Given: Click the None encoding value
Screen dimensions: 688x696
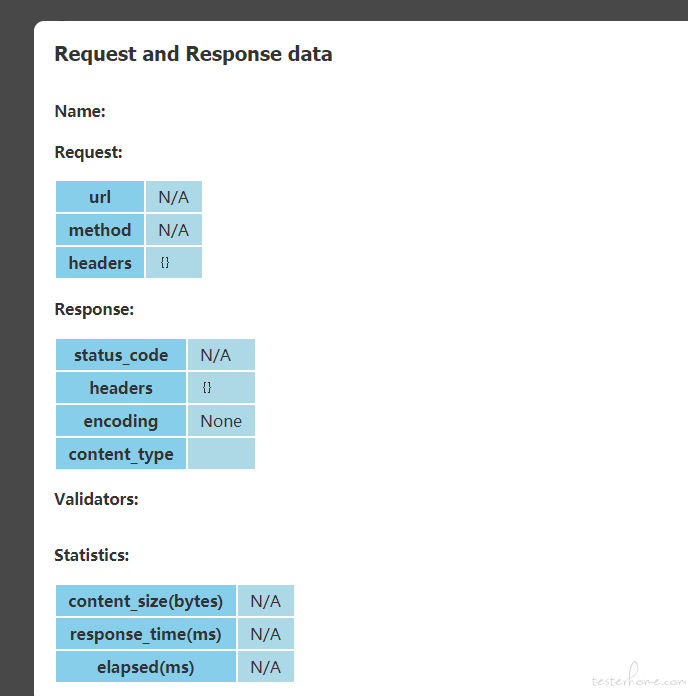Looking at the screenshot, I should pos(221,421).
